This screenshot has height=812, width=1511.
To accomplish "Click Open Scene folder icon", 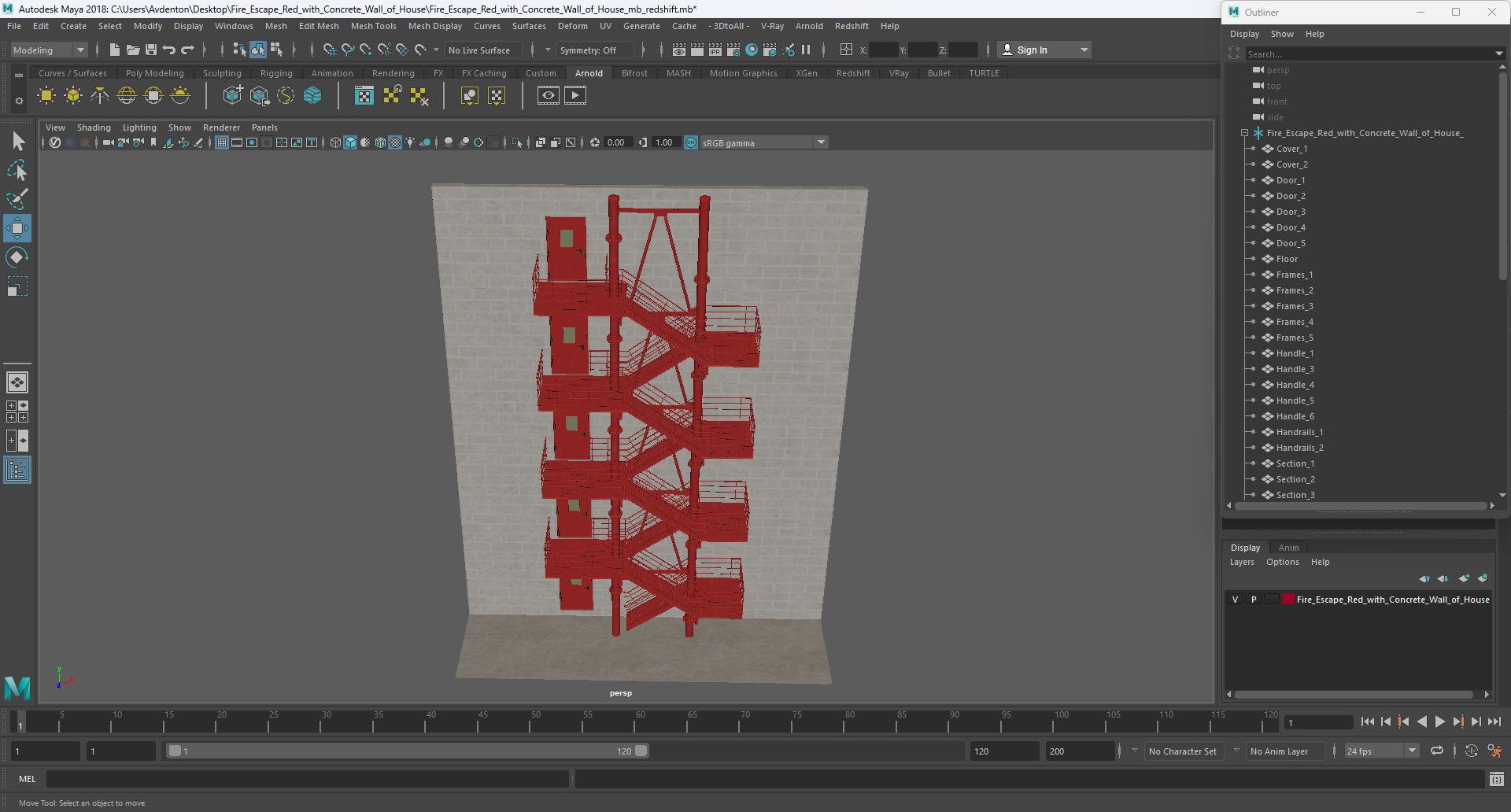I will point(133,50).
